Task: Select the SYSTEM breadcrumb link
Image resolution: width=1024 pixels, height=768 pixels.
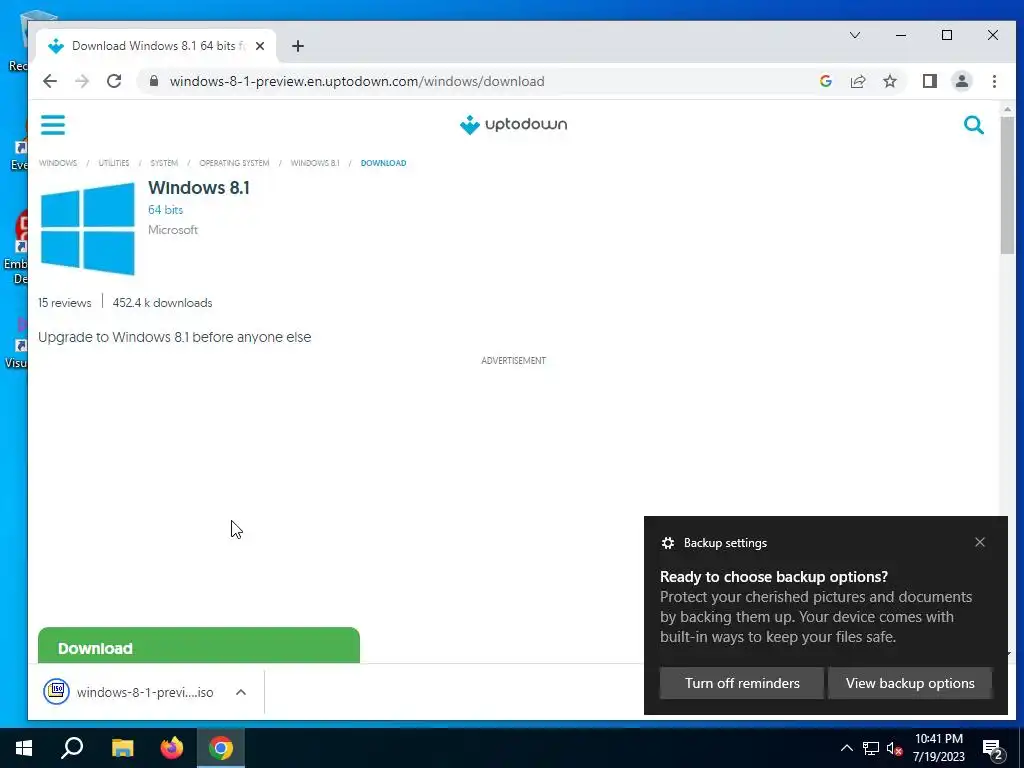Action: coord(164,163)
